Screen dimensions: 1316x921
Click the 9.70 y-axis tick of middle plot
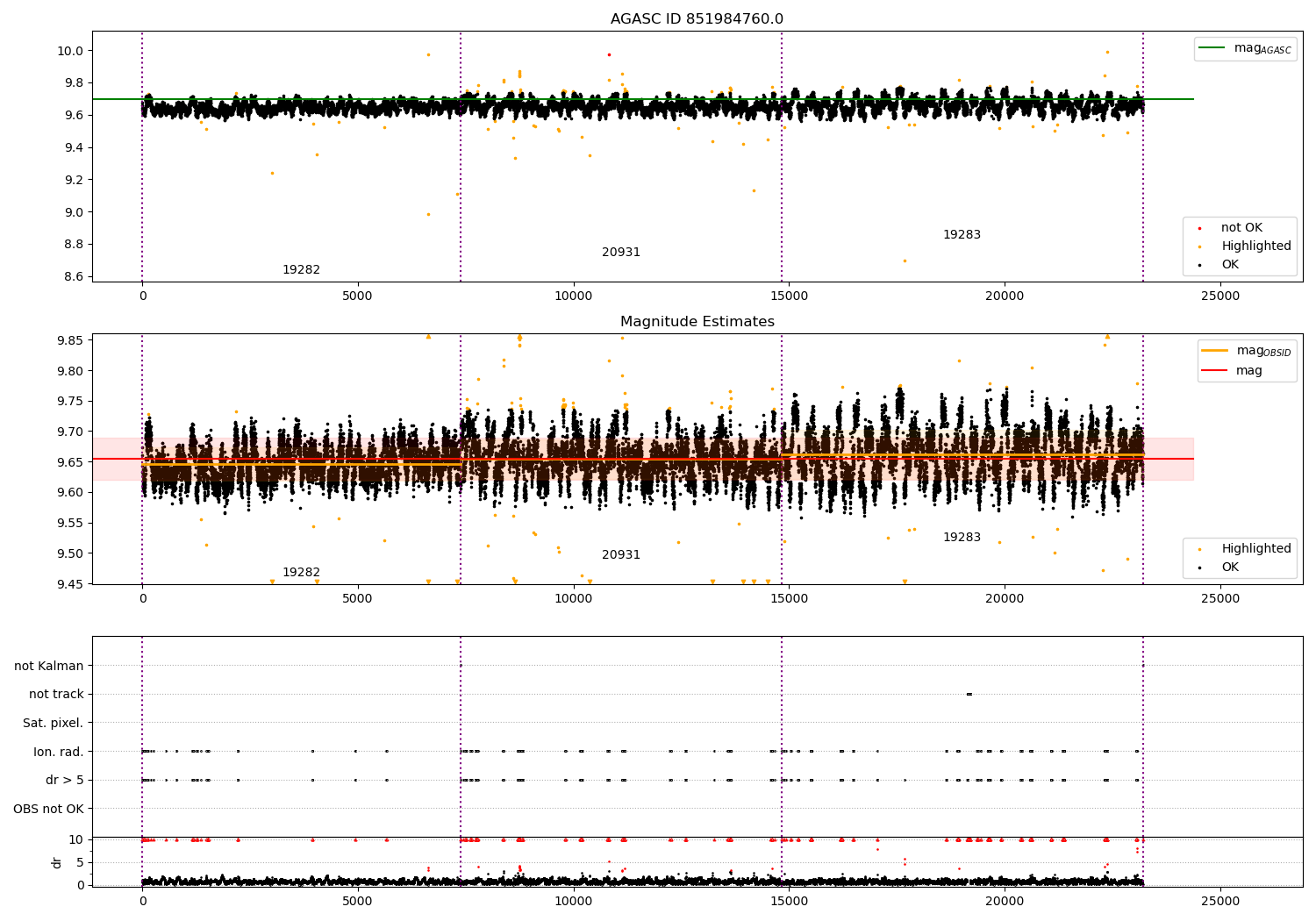[70, 432]
